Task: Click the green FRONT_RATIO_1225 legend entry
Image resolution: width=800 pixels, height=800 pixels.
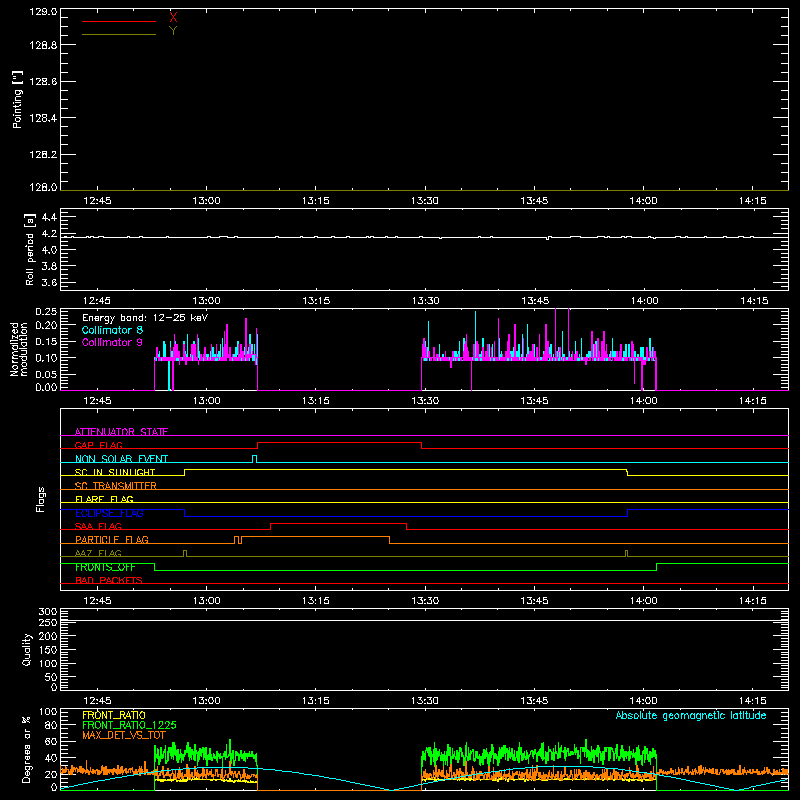Action: (129, 725)
